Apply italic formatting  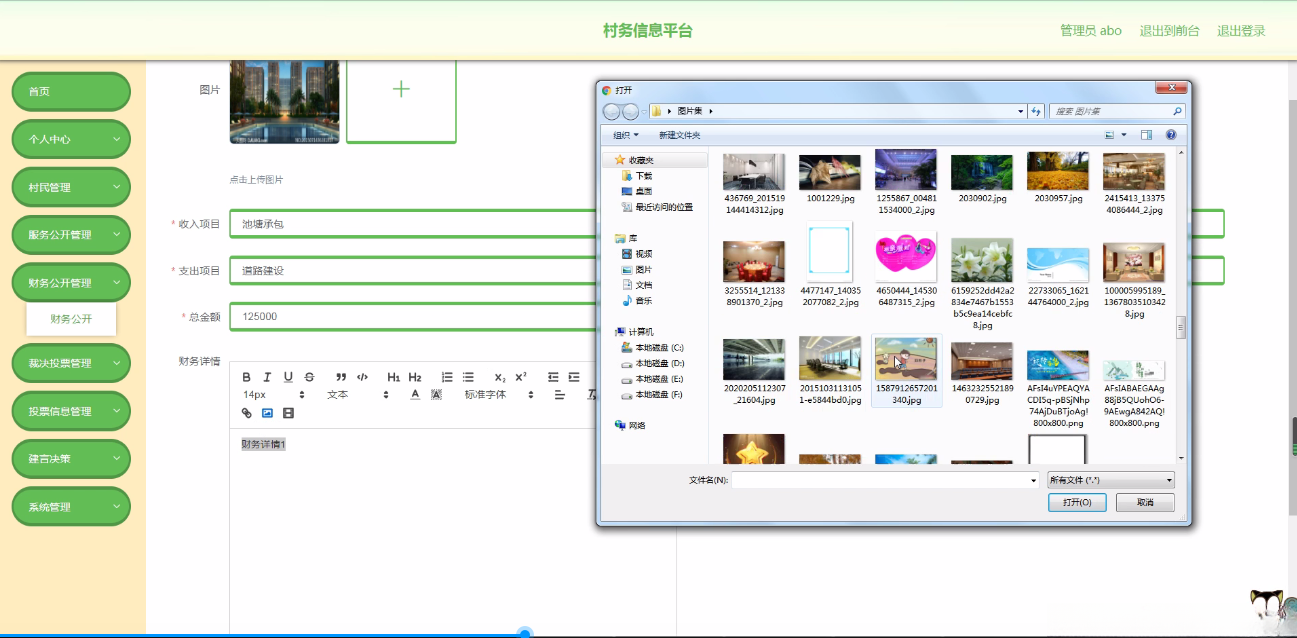267,377
